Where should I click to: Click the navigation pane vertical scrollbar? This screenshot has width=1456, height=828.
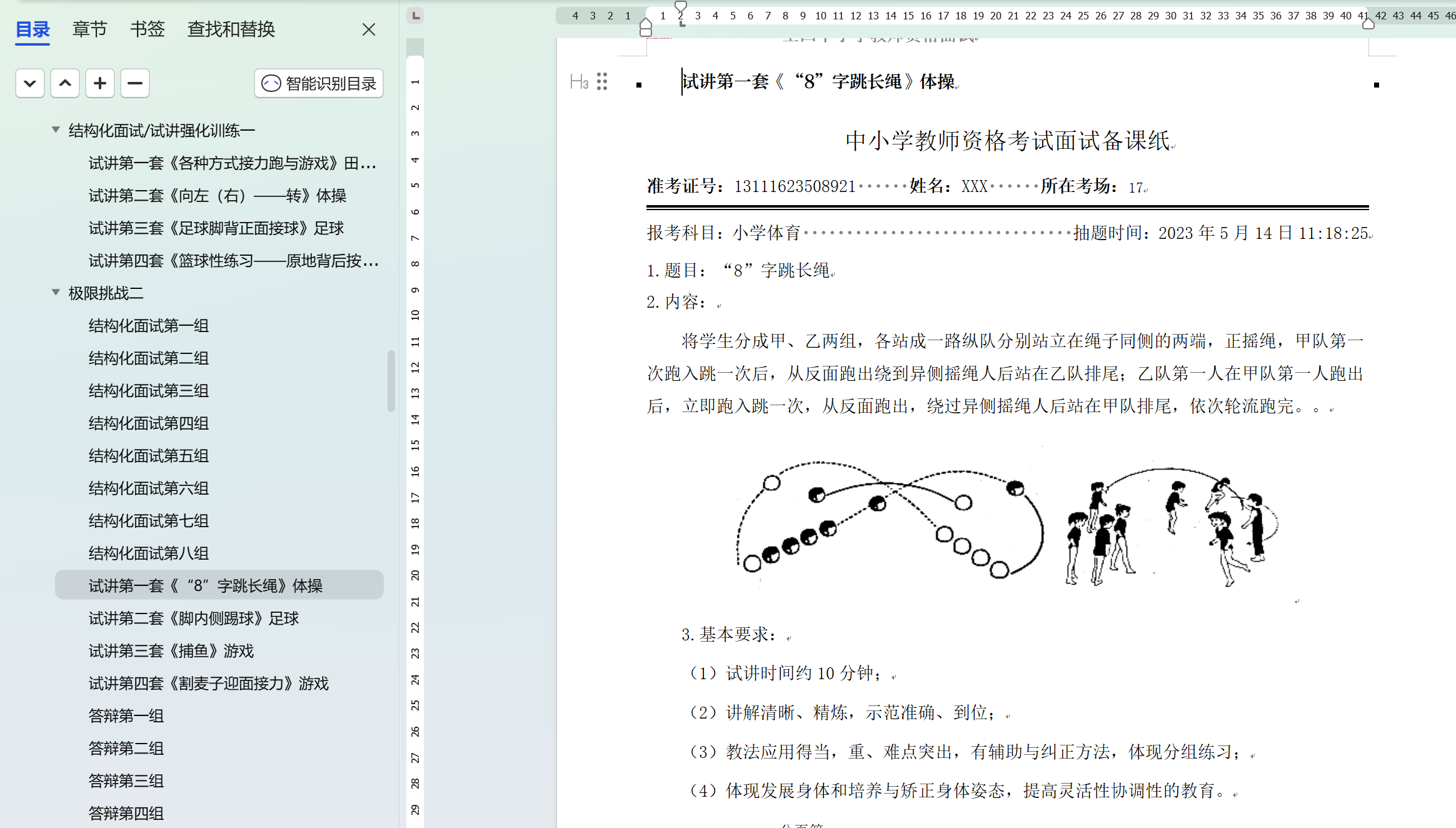[x=391, y=380]
